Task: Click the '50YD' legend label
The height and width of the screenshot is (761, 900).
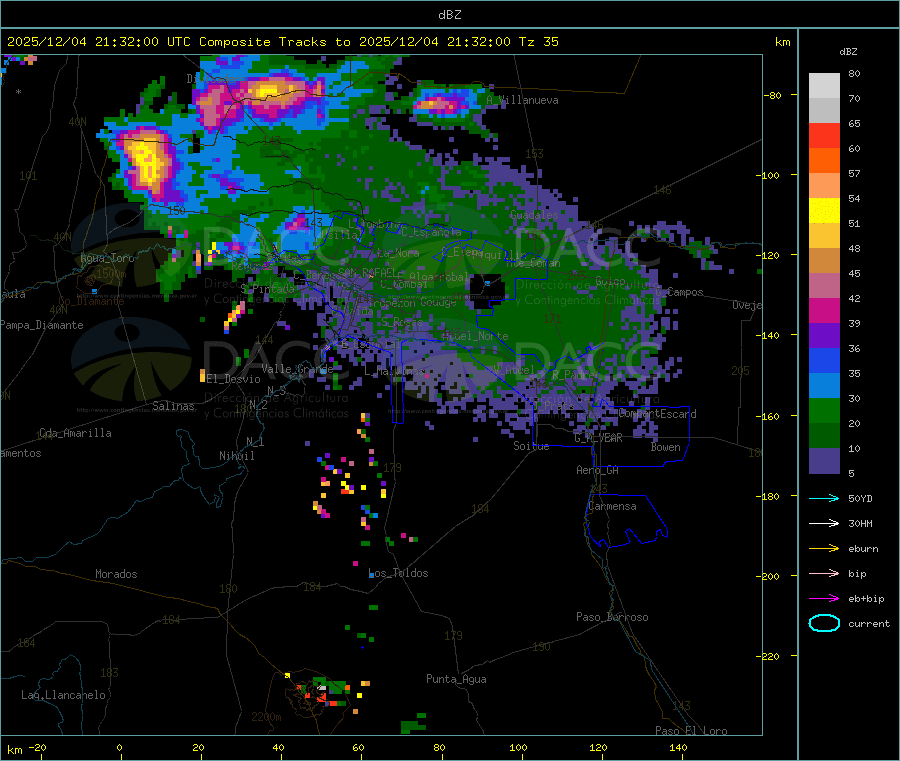Action: (860, 498)
